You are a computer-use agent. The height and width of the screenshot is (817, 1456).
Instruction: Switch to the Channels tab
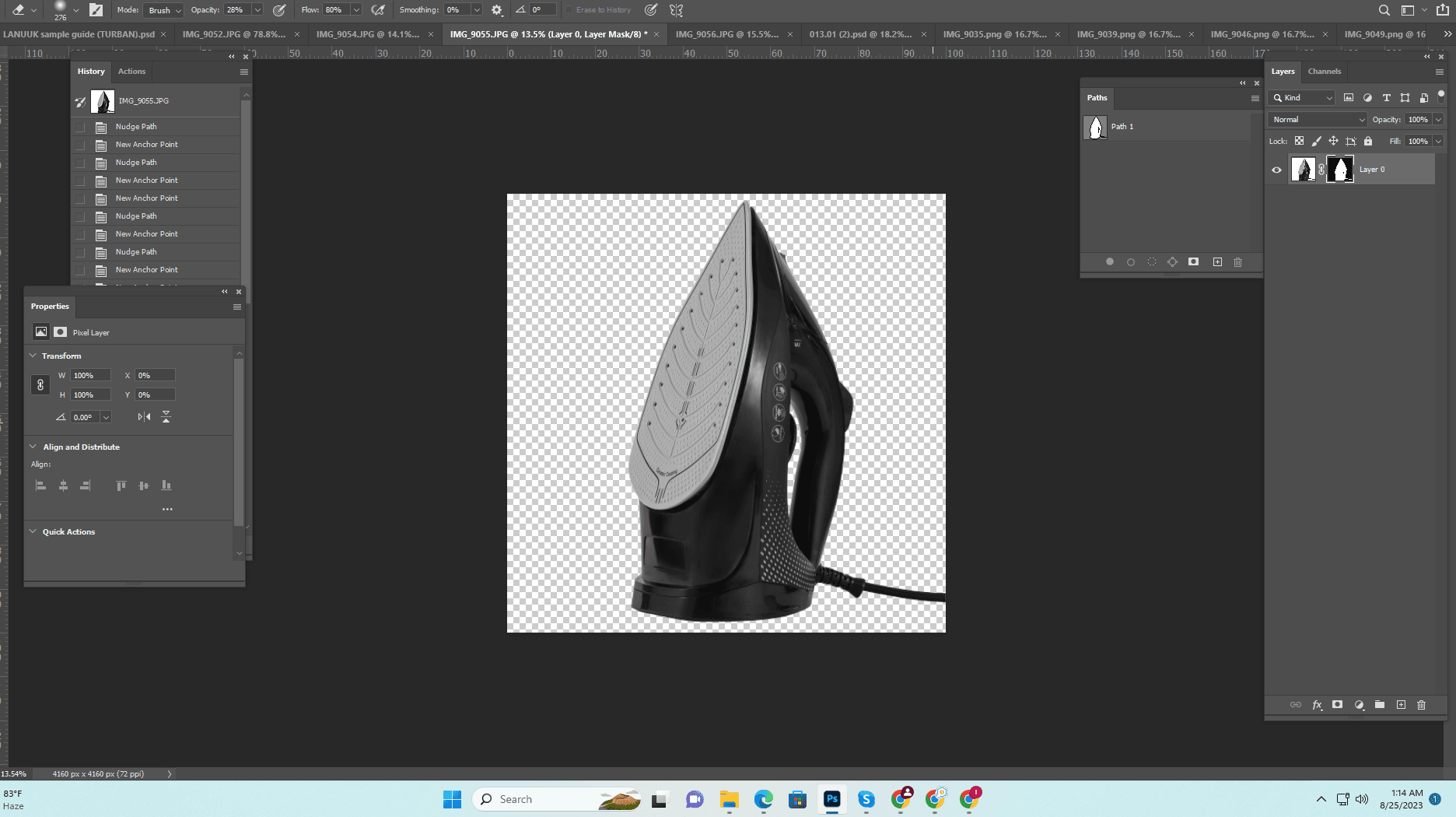pyautogui.click(x=1324, y=72)
